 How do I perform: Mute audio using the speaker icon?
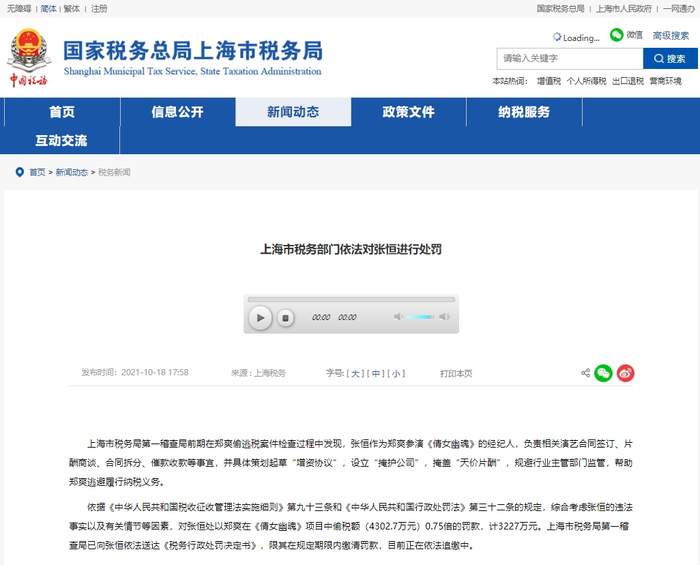click(x=398, y=317)
